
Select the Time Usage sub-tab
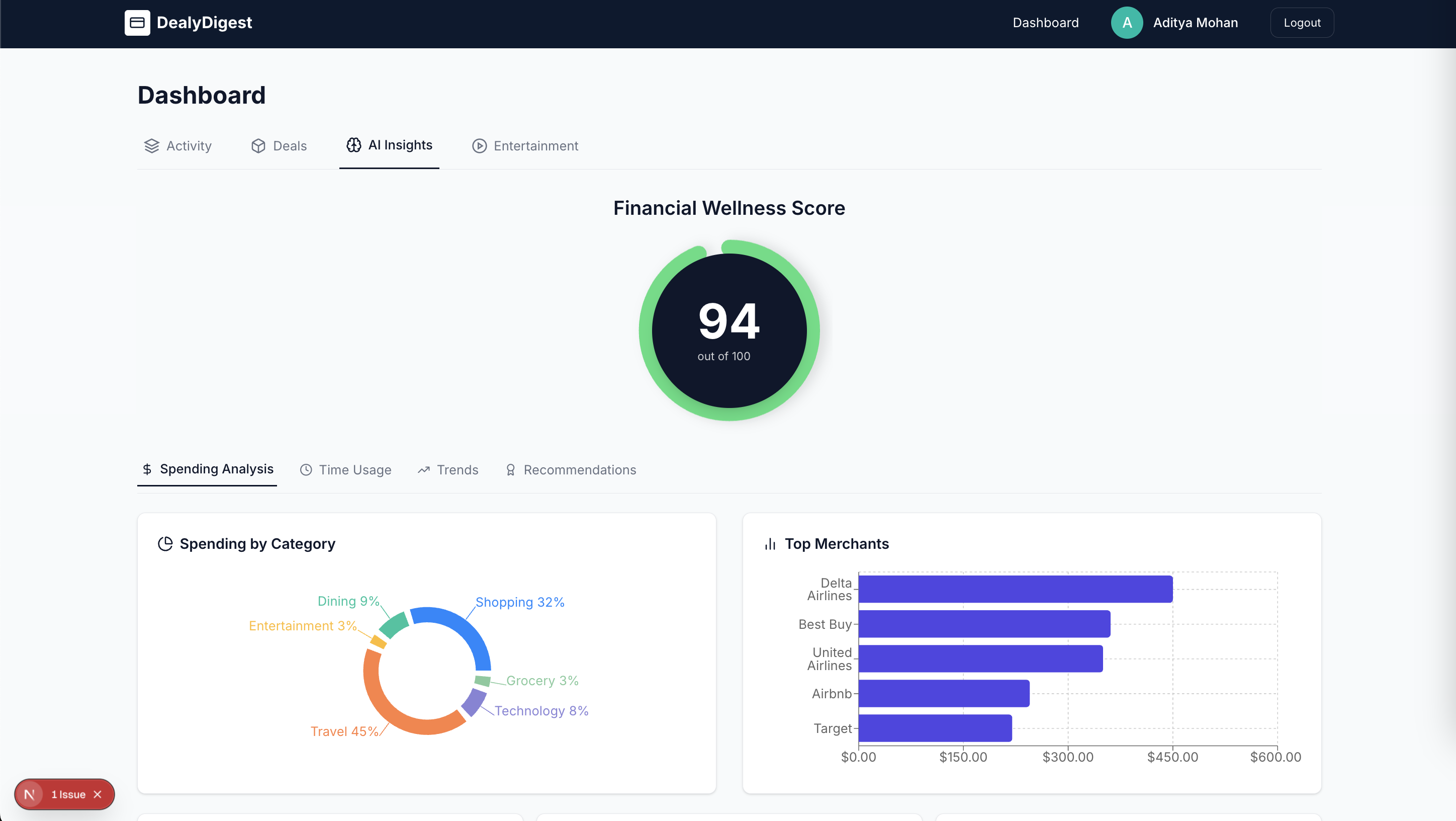pyautogui.click(x=345, y=470)
